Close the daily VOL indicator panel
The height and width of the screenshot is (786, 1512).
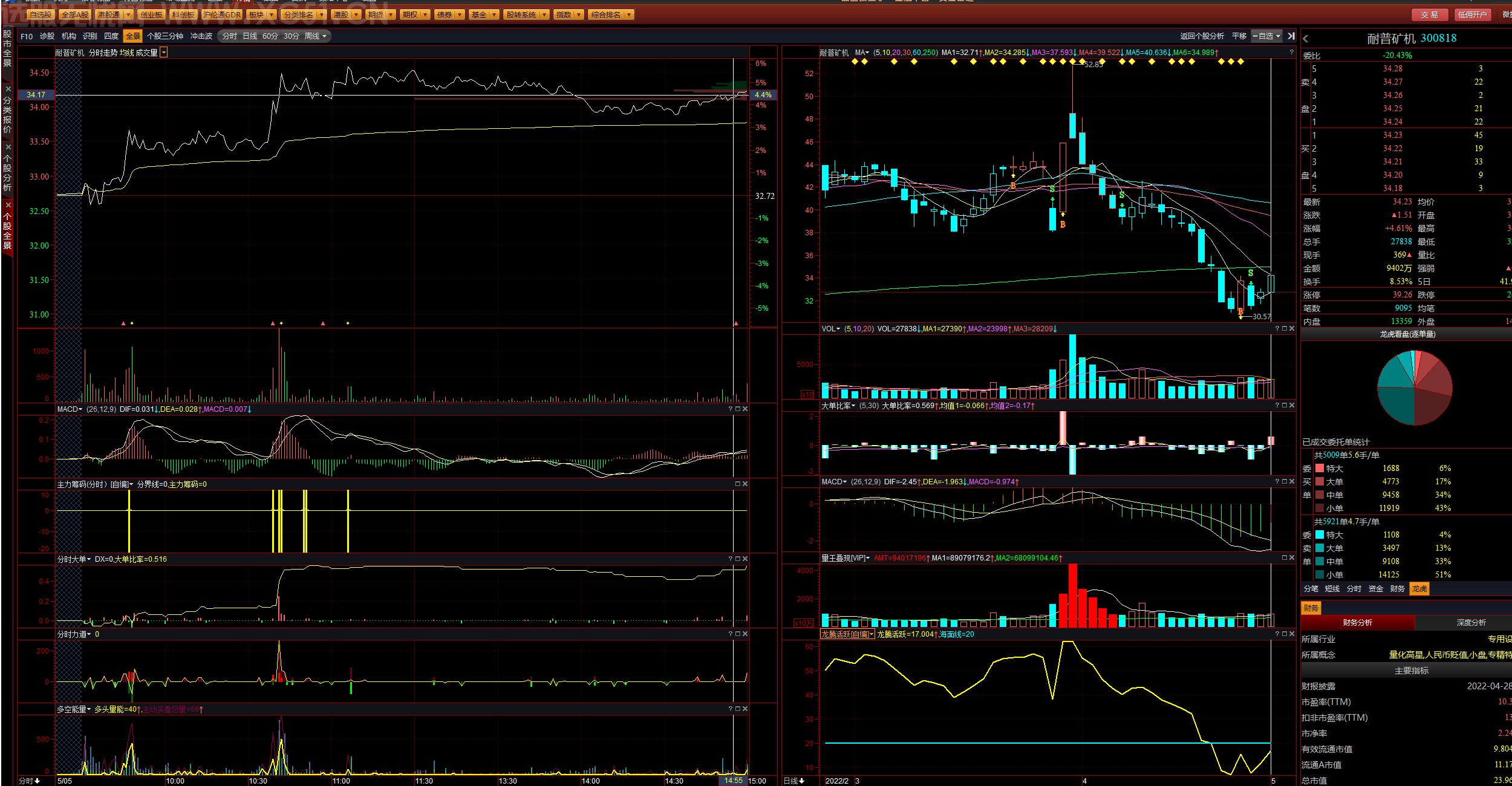(1292, 329)
